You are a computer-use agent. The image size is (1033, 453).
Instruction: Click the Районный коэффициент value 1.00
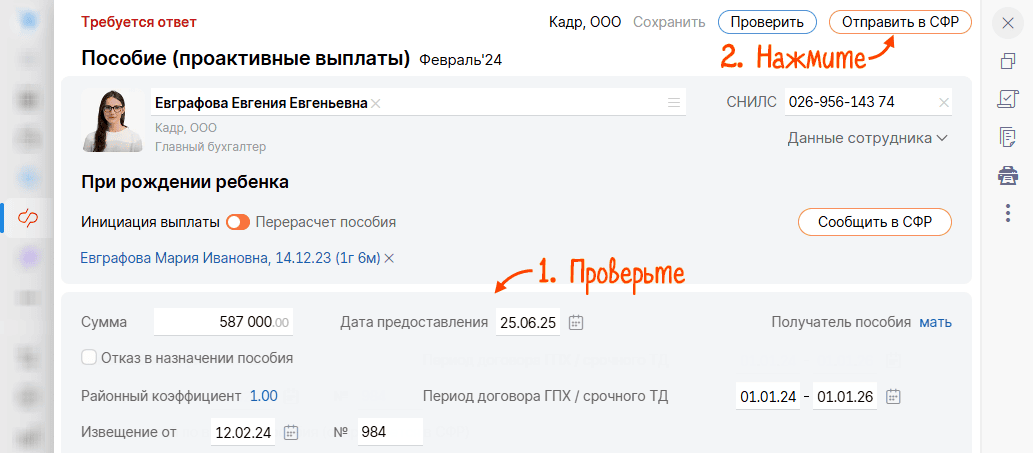[263, 396]
